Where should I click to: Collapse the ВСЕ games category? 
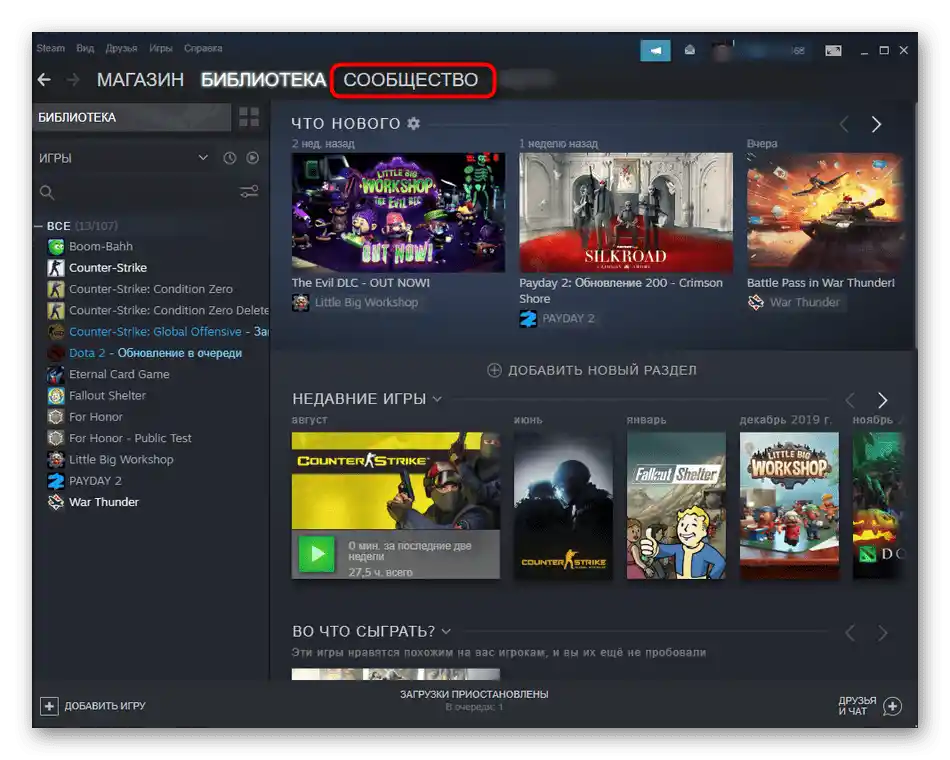pyautogui.click(x=38, y=226)
